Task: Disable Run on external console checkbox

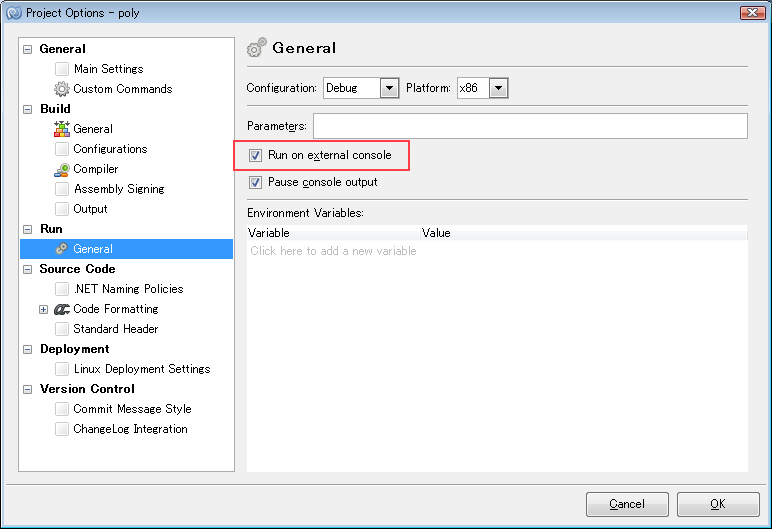Action: (255, 156)
